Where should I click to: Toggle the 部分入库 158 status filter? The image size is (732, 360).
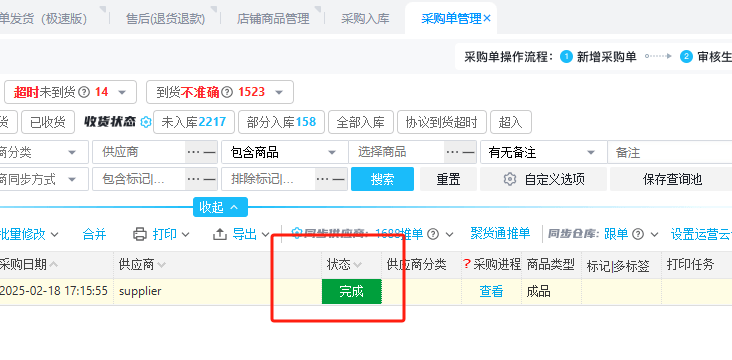pos(282,122)
